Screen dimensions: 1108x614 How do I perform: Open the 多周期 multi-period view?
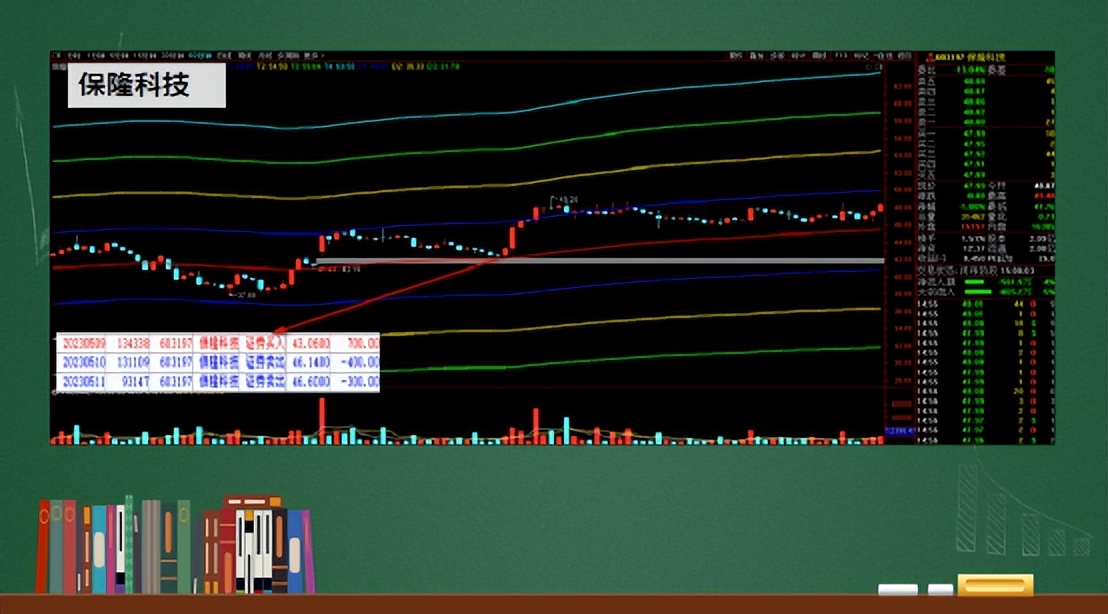click(x=288, y=56)
